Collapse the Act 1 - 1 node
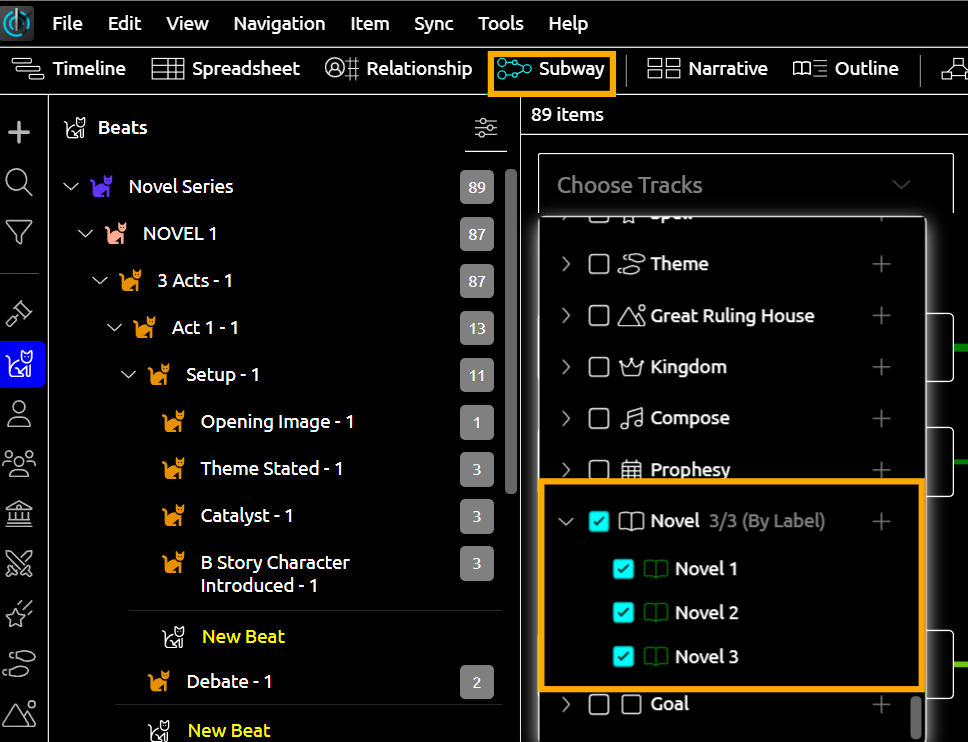This screenshot has height=742, width=968. click(114, 327)
